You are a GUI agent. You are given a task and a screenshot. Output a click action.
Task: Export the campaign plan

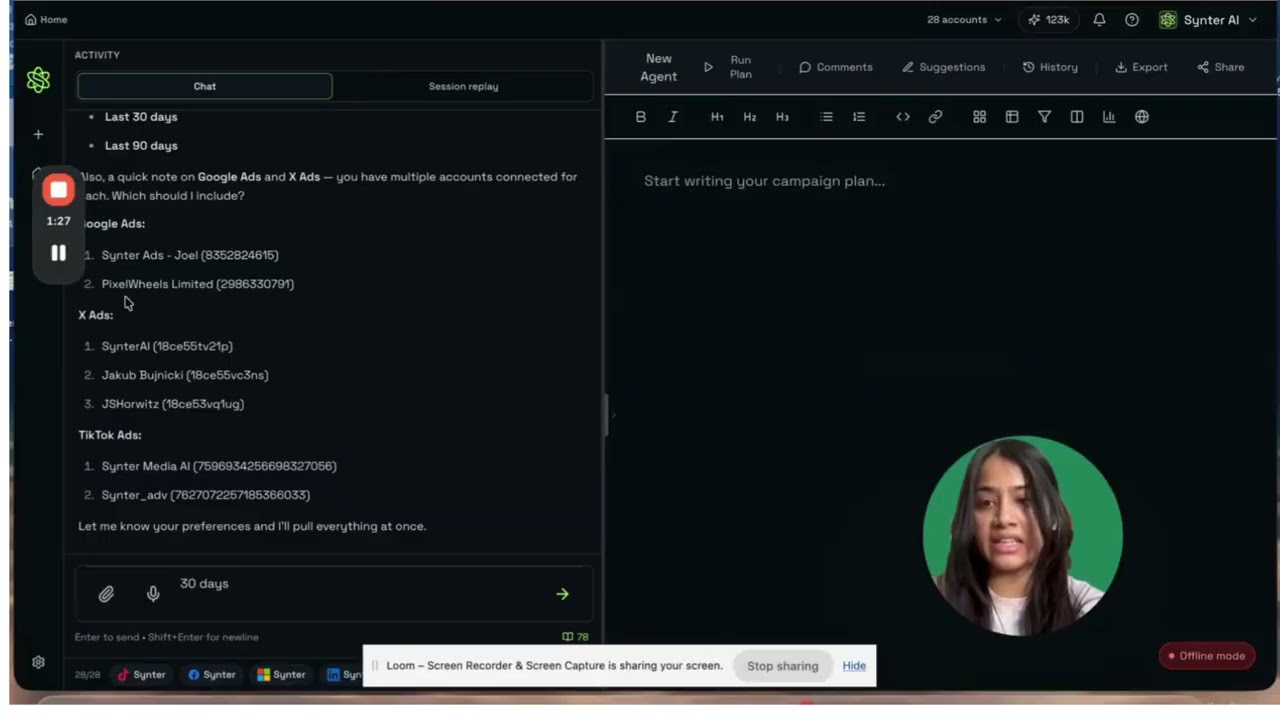click(1141, 67)
